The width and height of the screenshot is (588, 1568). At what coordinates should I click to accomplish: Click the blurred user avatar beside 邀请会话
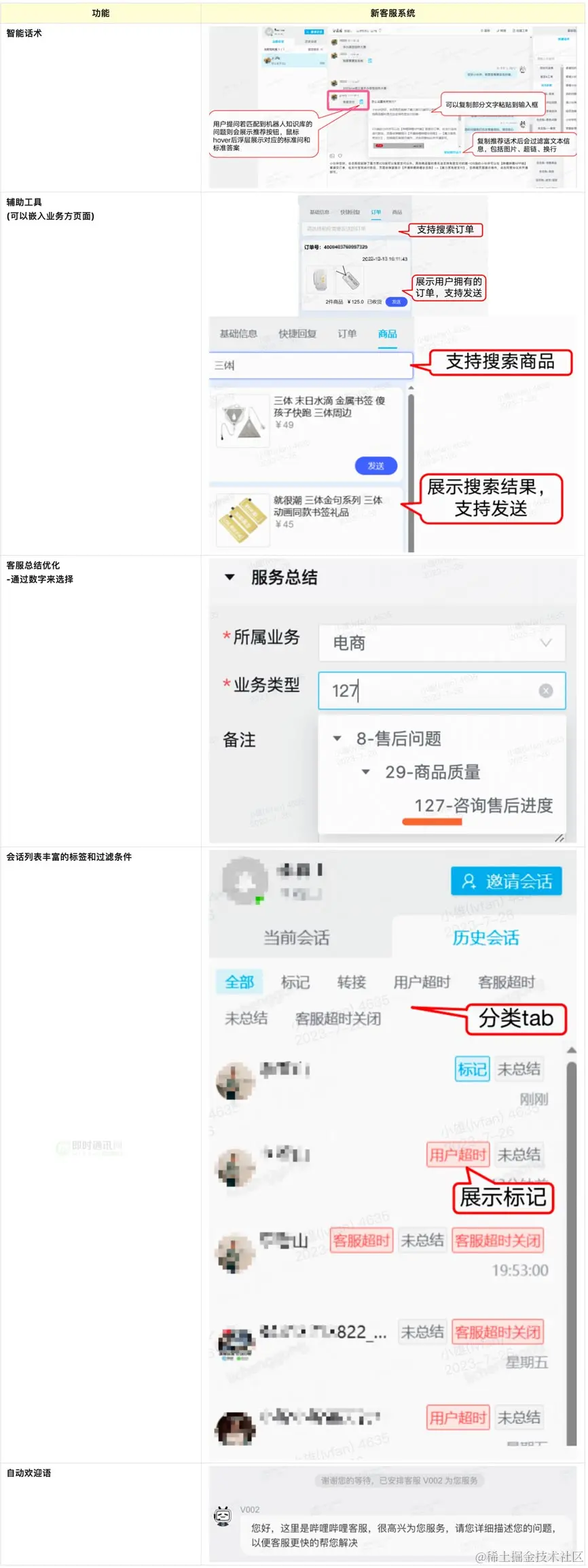(244, 881)
